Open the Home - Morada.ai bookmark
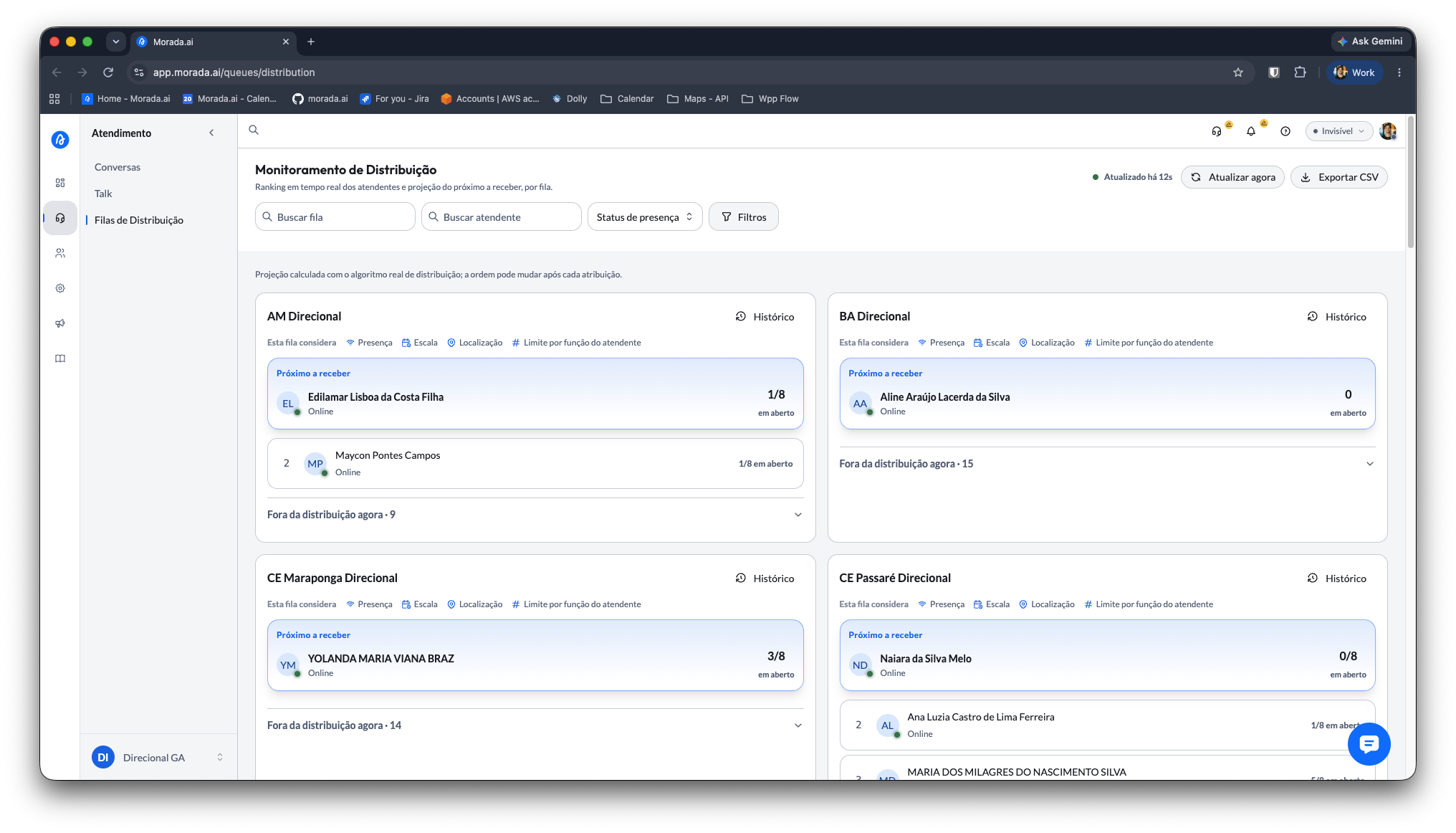This screenshot has height=833, width=1456. pos(126,99)
